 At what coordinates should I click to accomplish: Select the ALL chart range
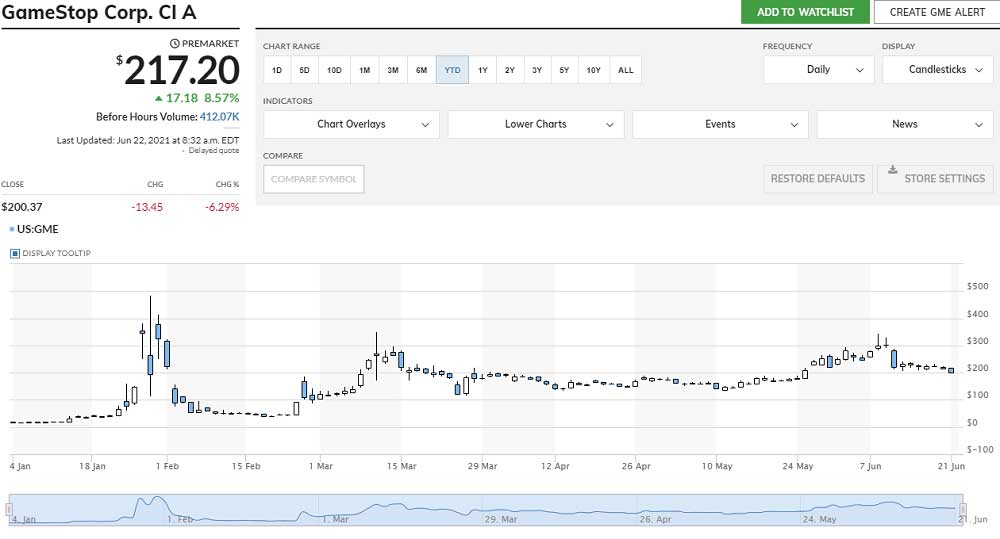coord(626,70)
